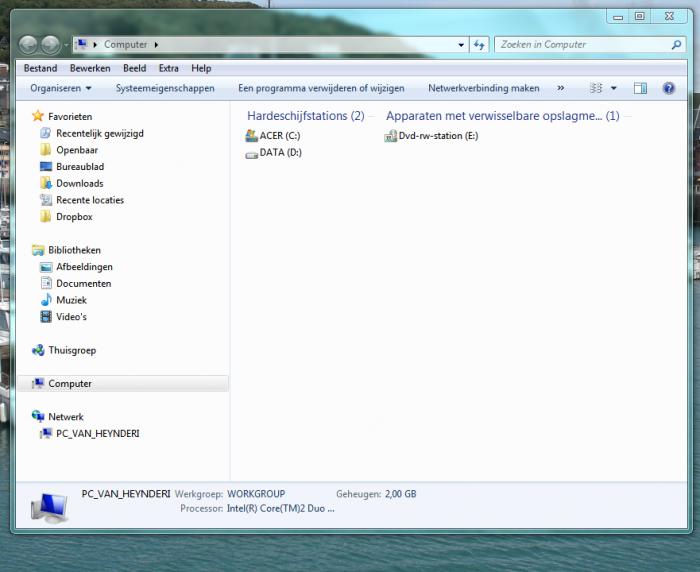
Task: Select Bibliotheken in the sidebar
Action: click(75, 250)
